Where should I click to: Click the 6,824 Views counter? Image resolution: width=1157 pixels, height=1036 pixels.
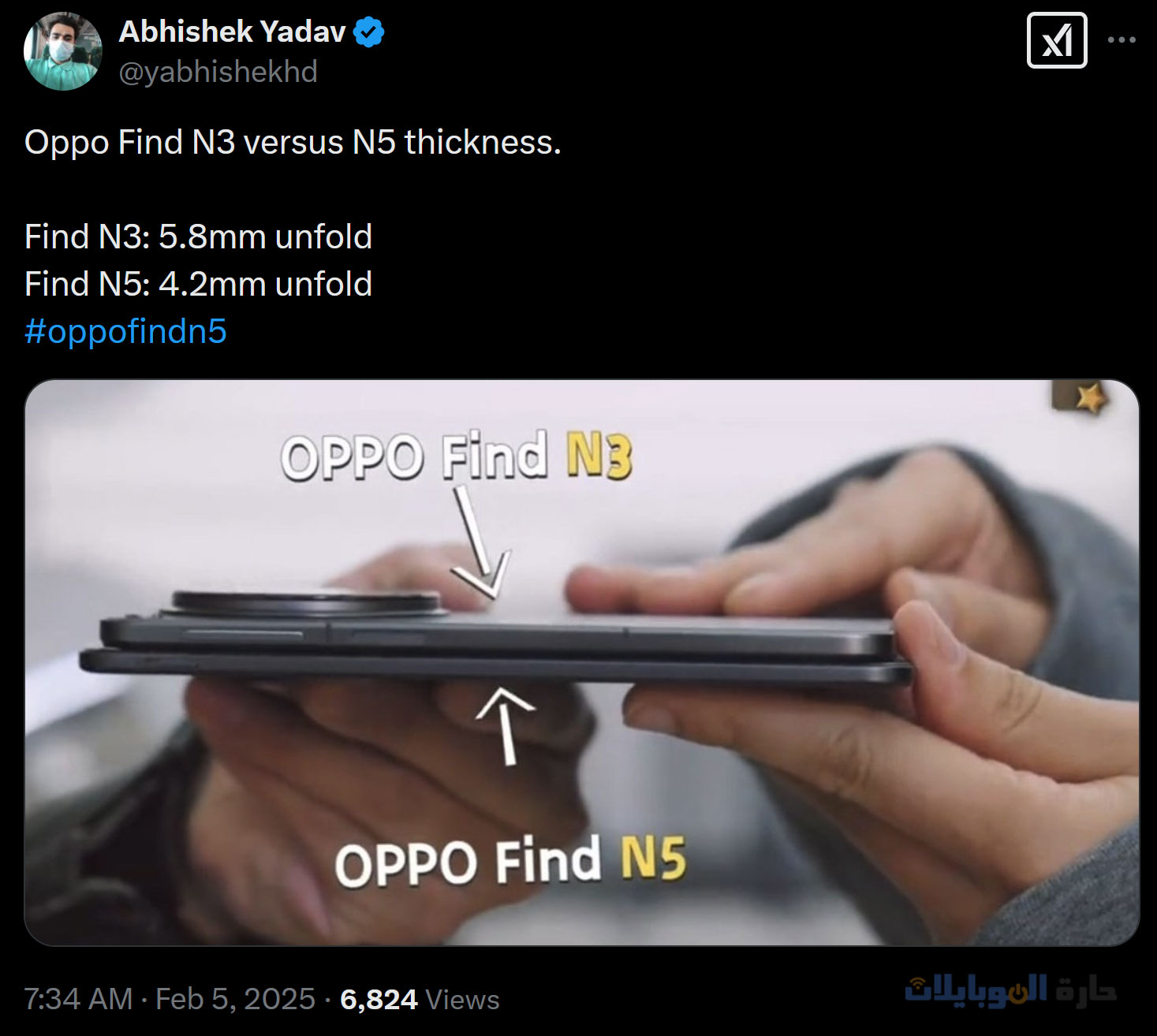[420, 999]
